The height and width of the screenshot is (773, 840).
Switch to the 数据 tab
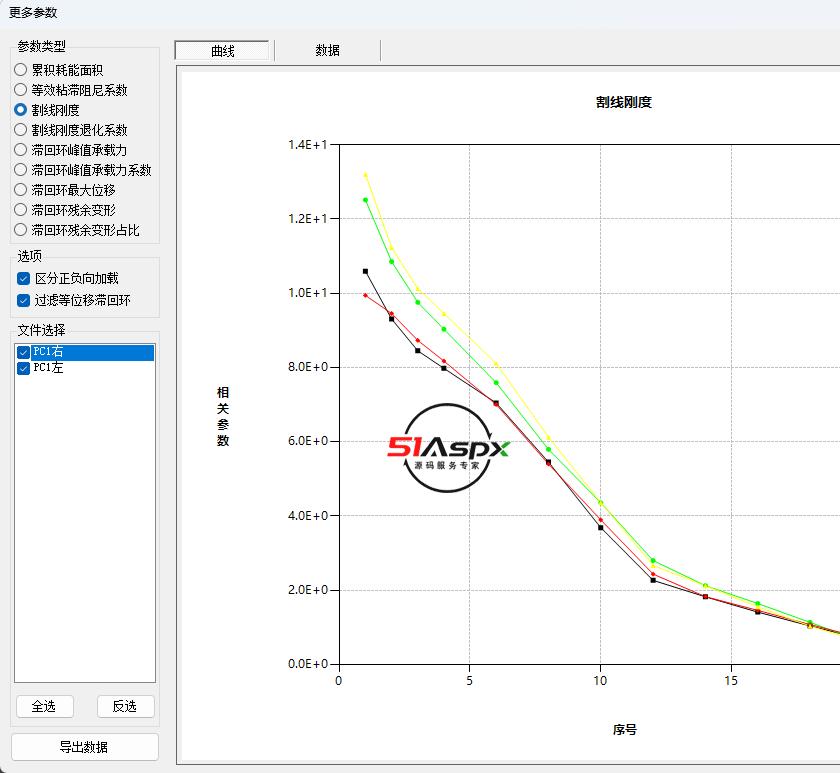click(327, 50)
